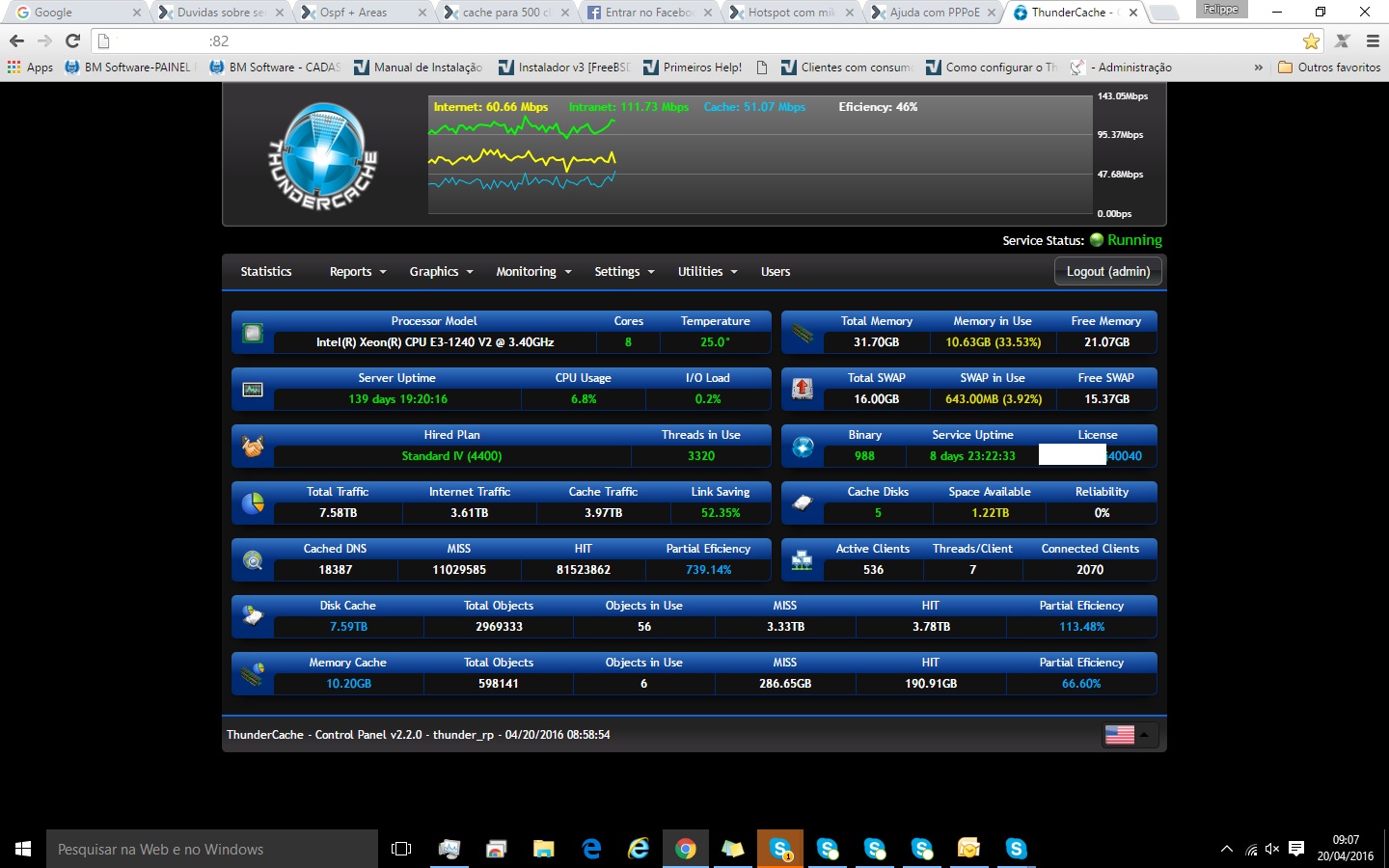Click the Binary globe icon

pos(803,447)
